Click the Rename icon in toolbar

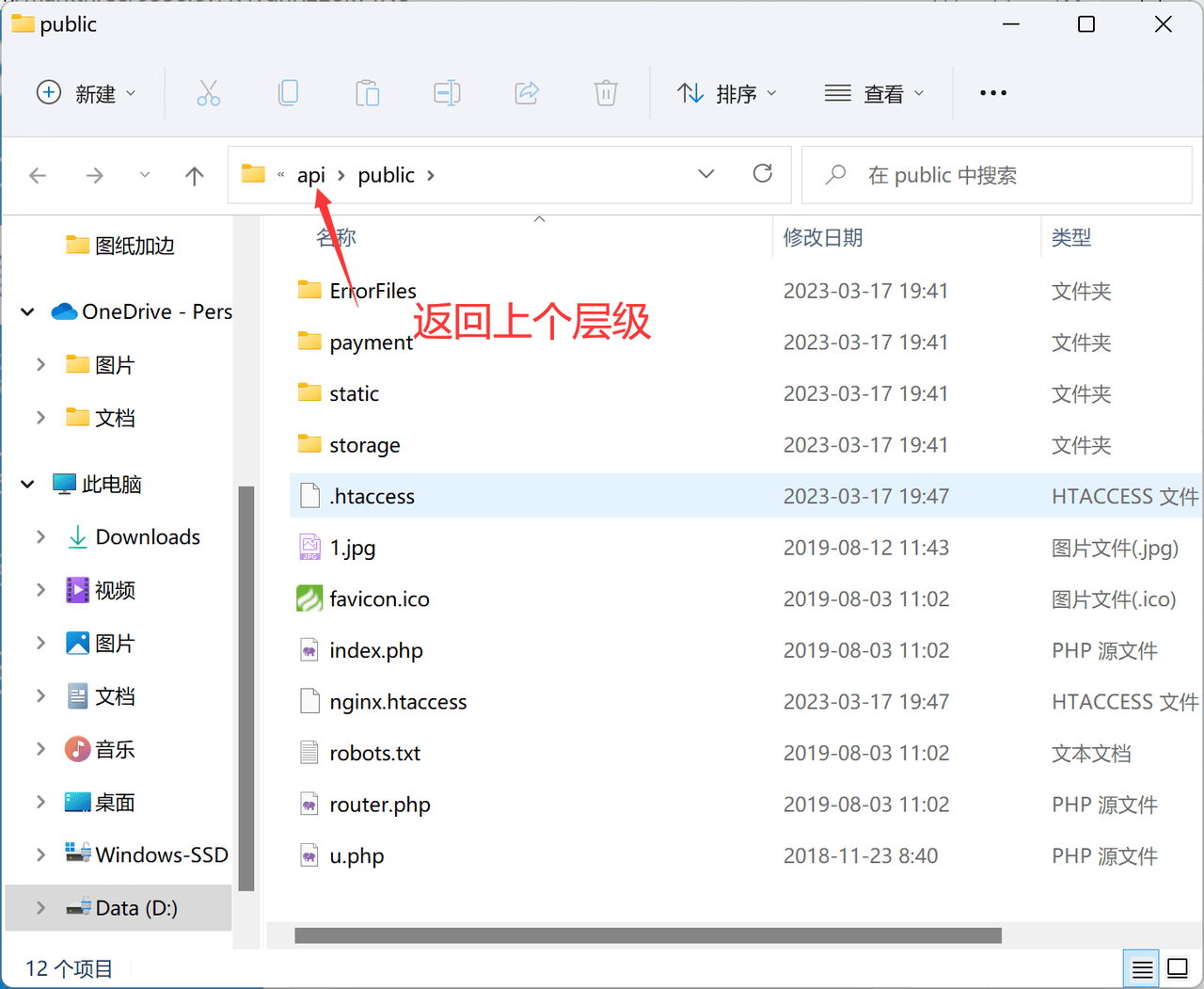pos(447,93)
